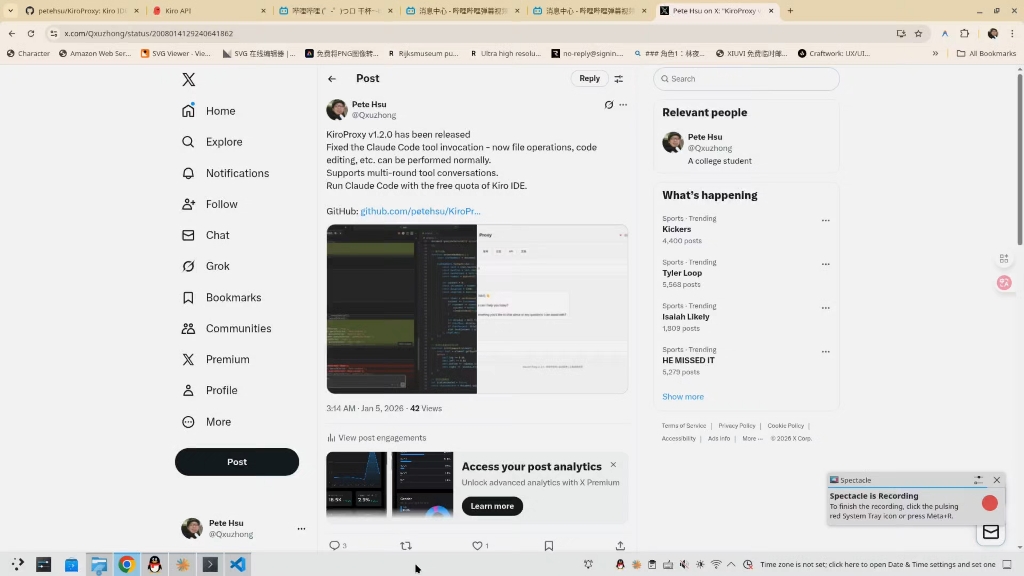The height and width of the screenshot is (576, 1024).
Task: Click the X logo in sidebar
Action: [189, 80]
